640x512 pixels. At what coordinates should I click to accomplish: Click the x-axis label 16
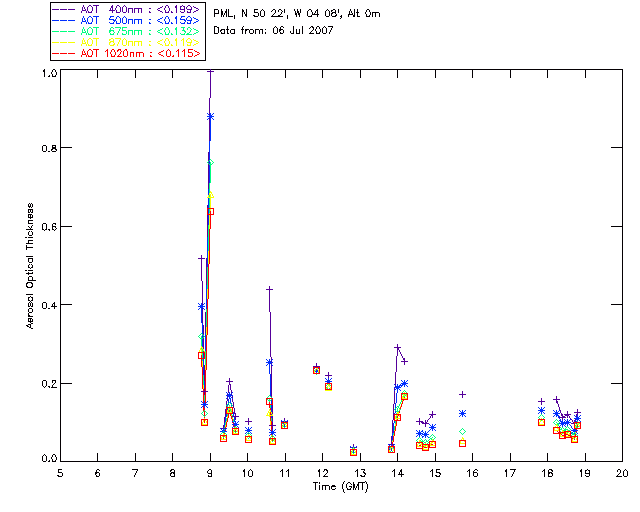[473, 473]
